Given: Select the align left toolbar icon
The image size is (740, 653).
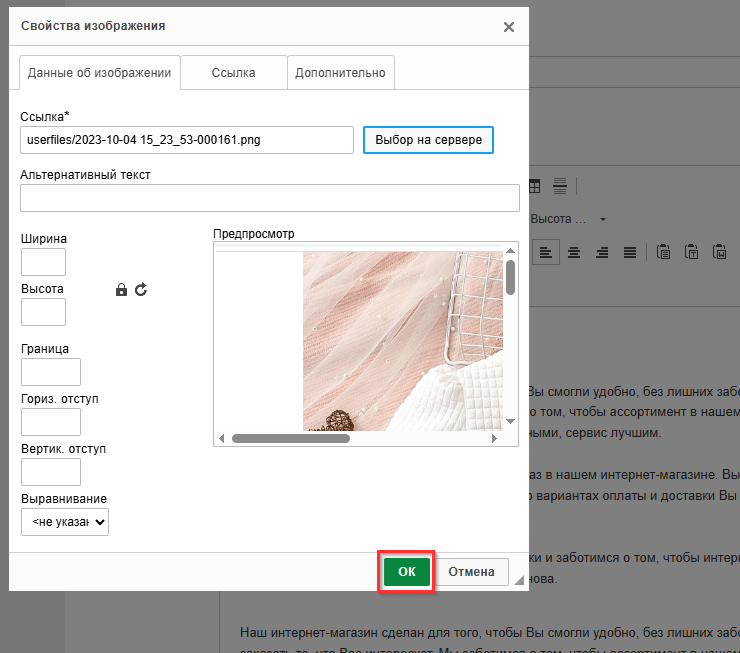Looking at the screenshot, I should (545, 252).
